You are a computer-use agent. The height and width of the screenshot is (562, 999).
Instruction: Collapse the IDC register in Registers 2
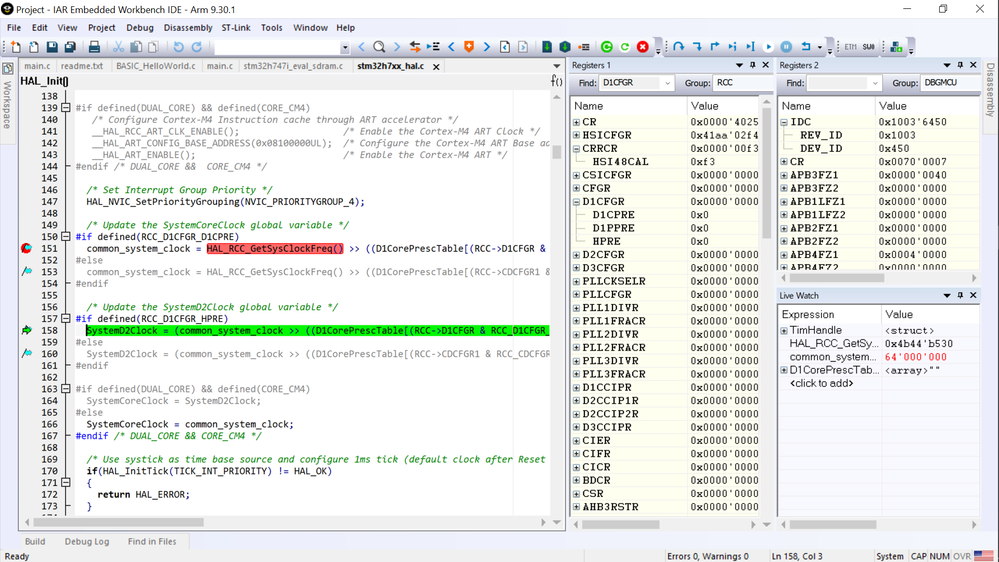coord(784,122)
